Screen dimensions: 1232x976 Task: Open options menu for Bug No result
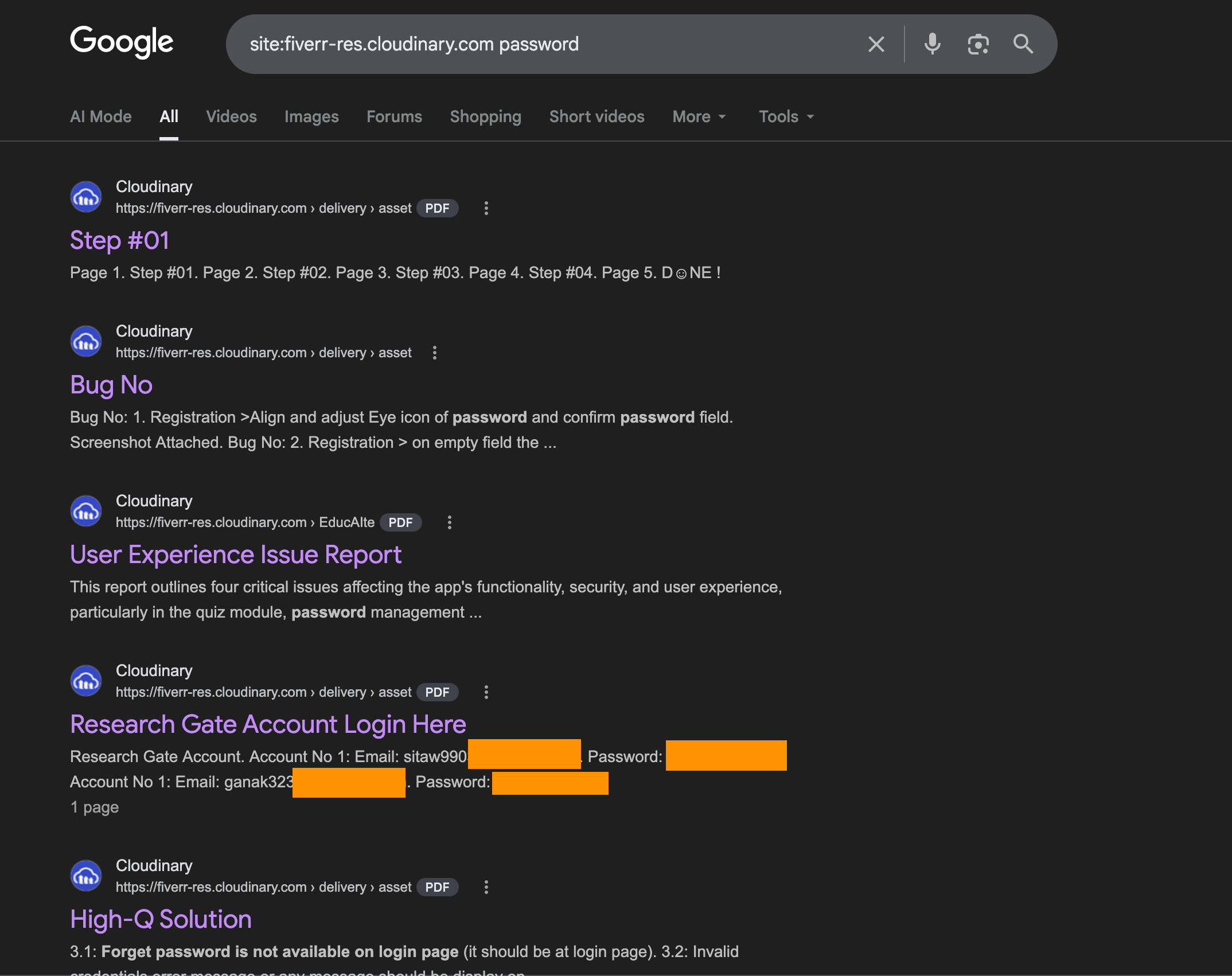tap(434, 353)
